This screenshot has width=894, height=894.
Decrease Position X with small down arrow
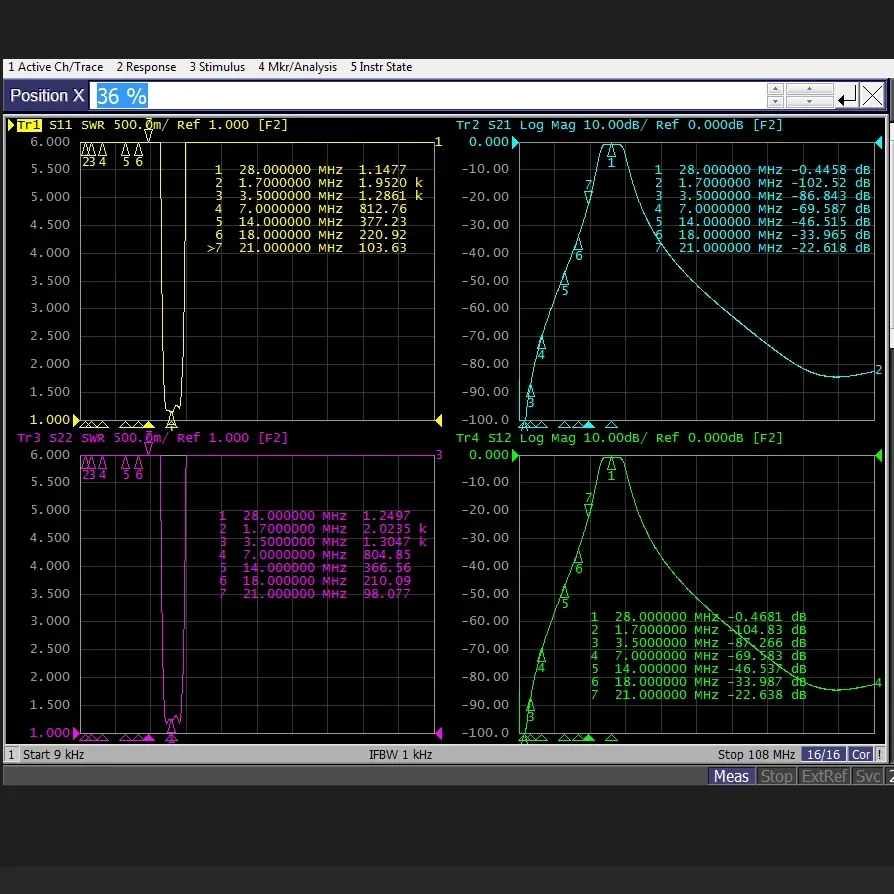click(x=775, y=102)
